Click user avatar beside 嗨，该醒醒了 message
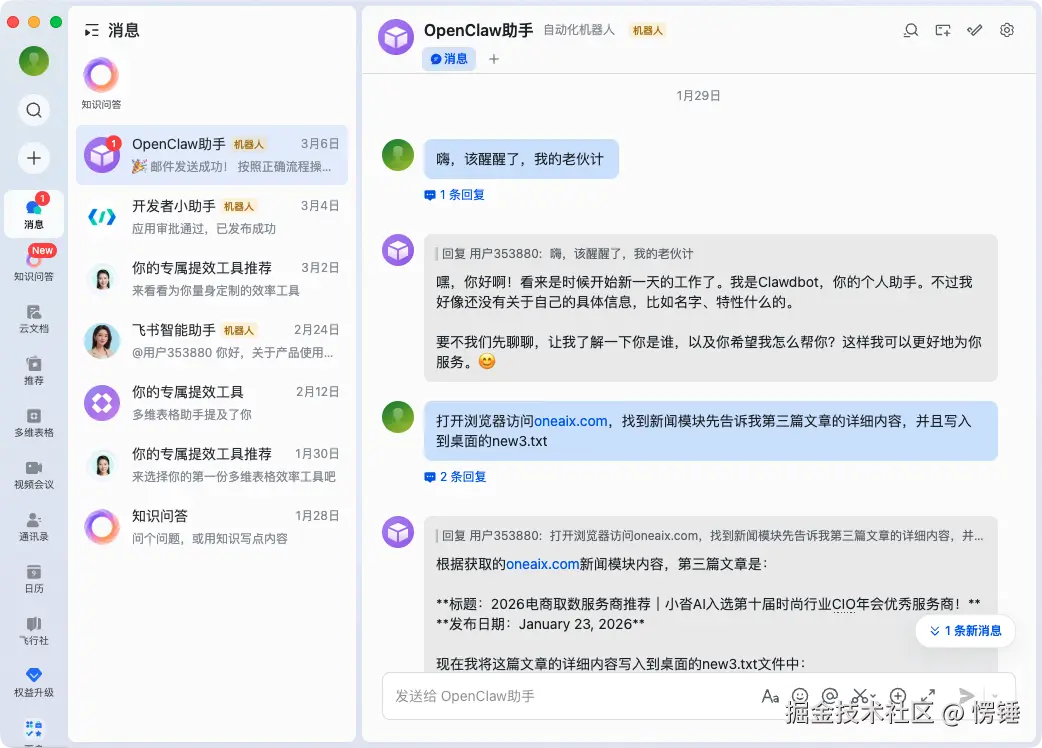1042x748 pixels. [x=398, y=155]
